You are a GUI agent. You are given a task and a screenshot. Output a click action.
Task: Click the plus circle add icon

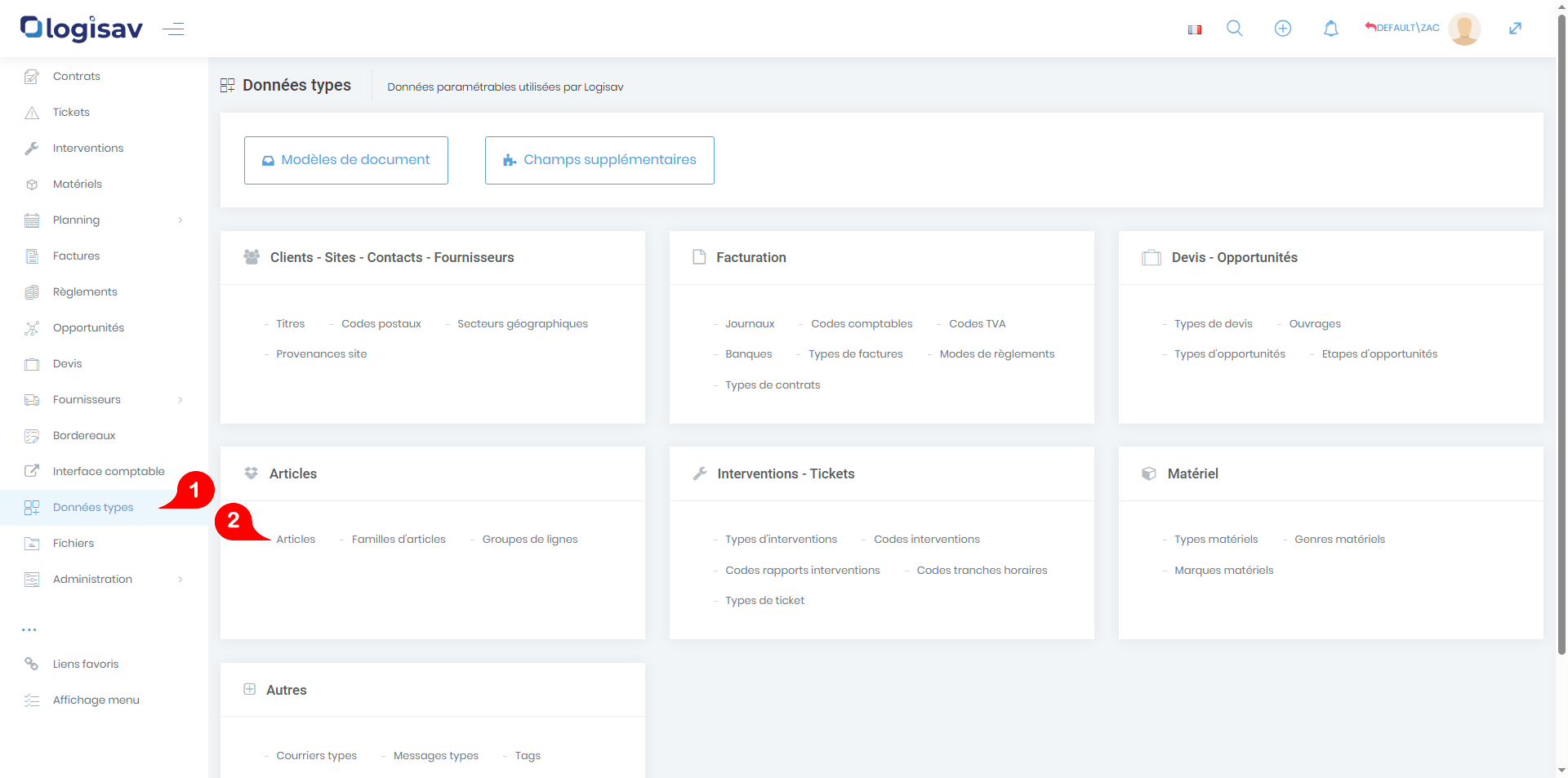pyautogui.click(x=1282, y=29)
